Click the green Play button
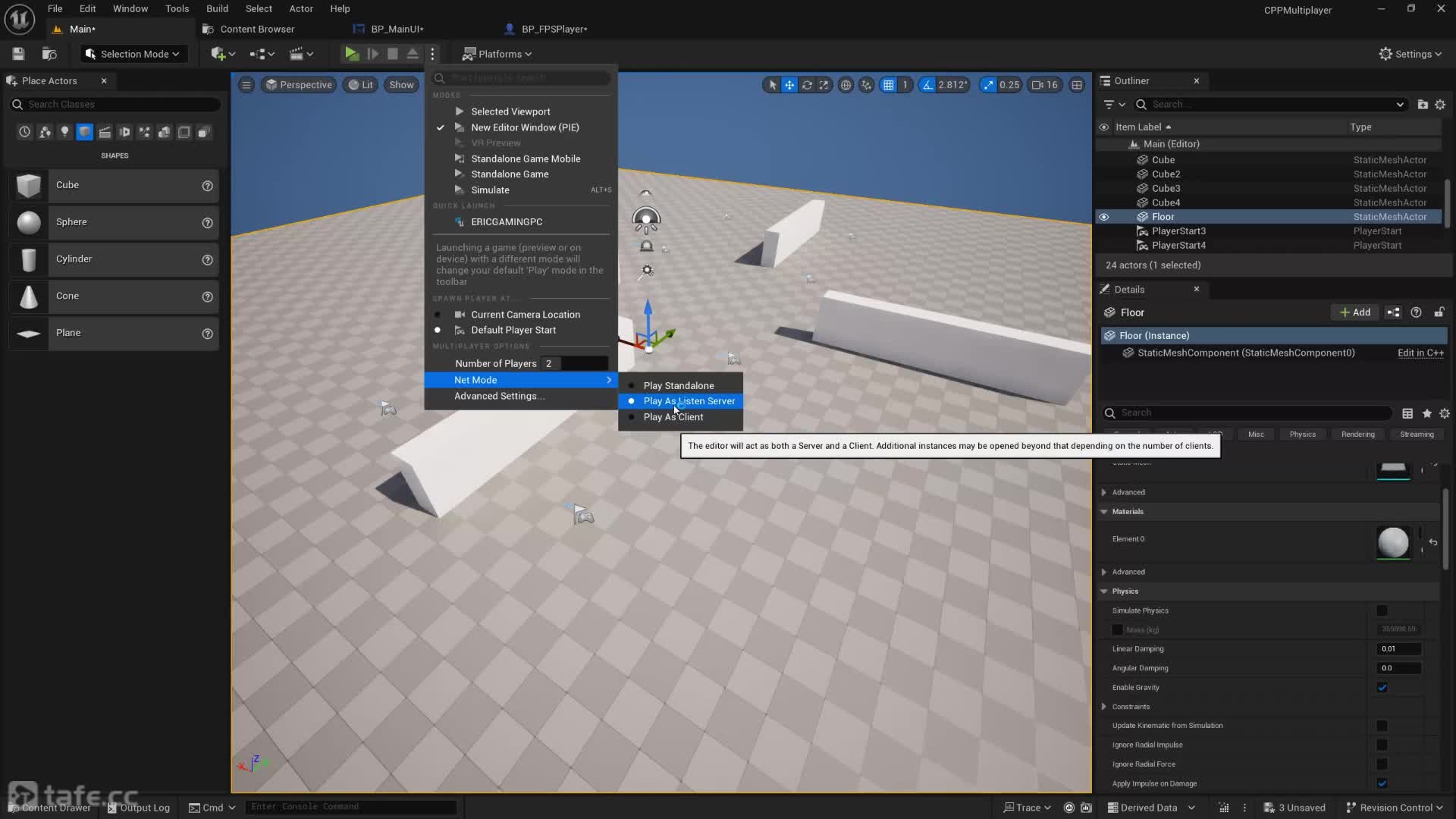The width and height of the screenshot is (1456, 819). coord(351,54)
